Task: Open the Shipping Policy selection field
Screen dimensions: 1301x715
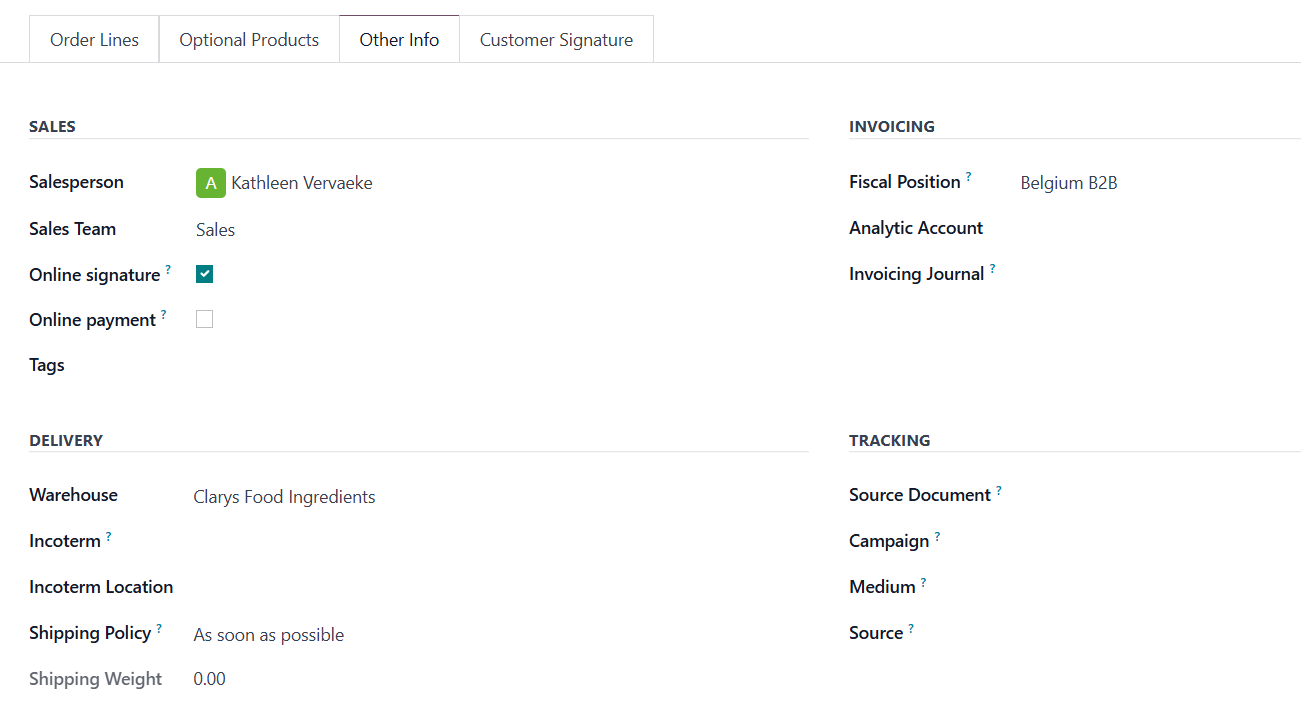Action: tap(400, 635)
